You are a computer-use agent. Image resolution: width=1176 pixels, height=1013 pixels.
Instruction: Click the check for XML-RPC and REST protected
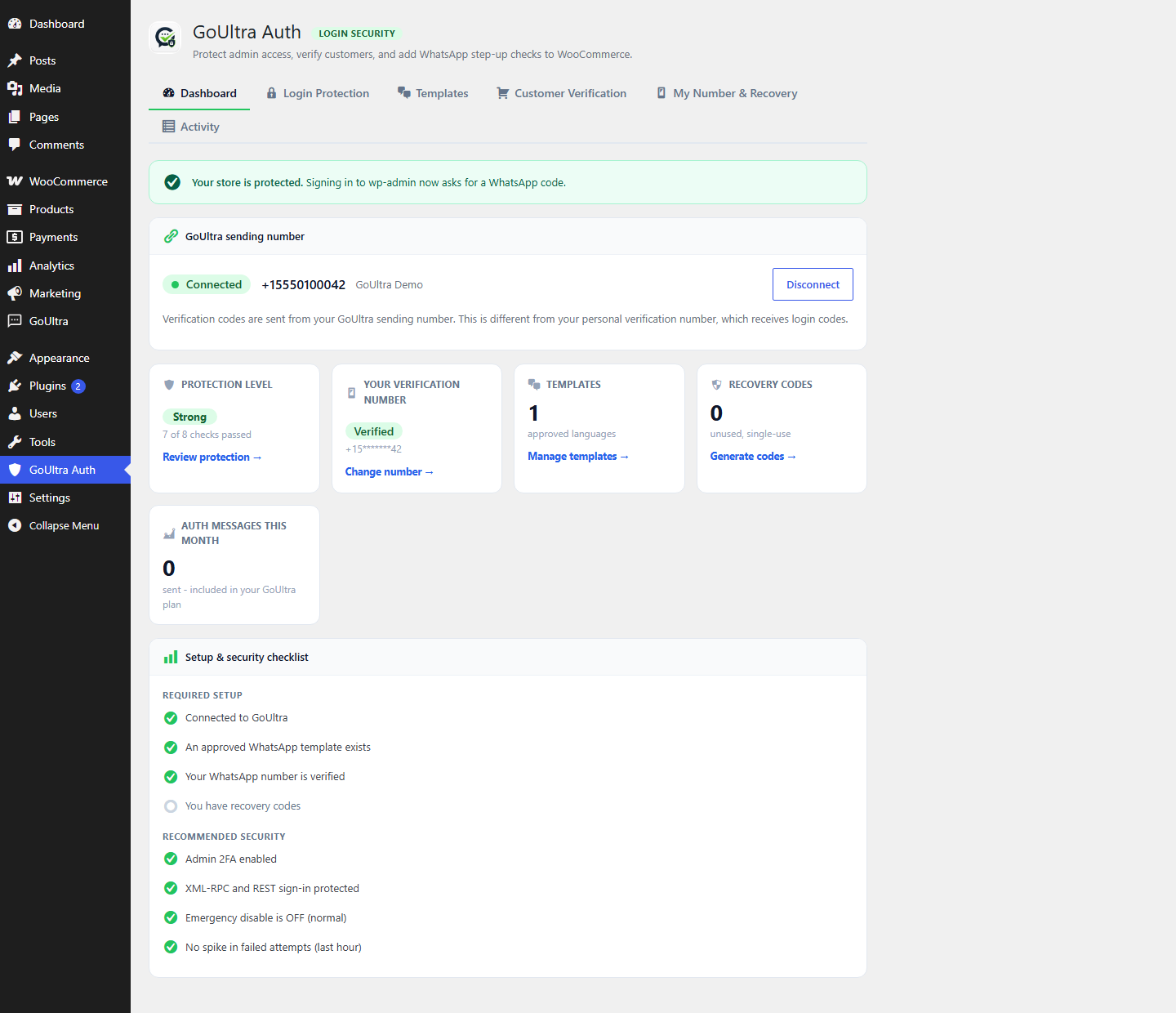(x=171, y=888)
